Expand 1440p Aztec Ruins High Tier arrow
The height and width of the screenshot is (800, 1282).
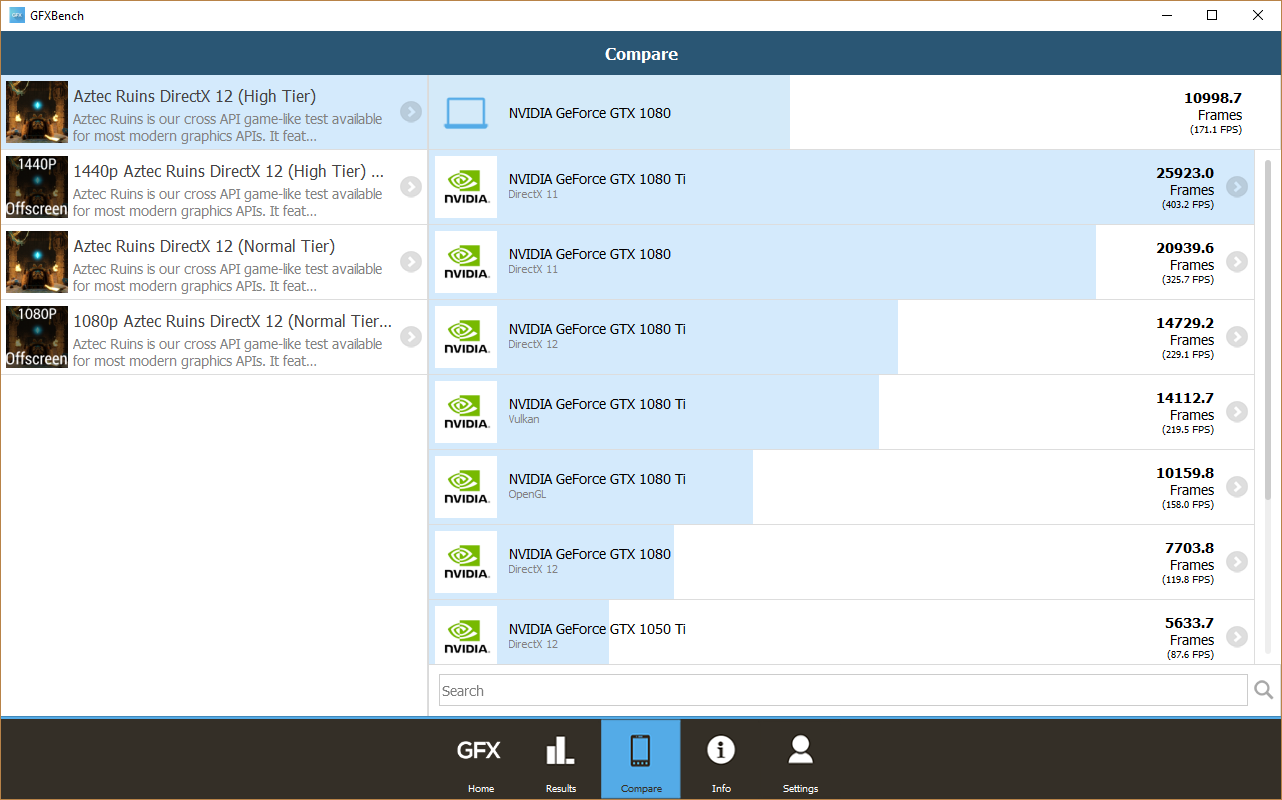point(411,187)
